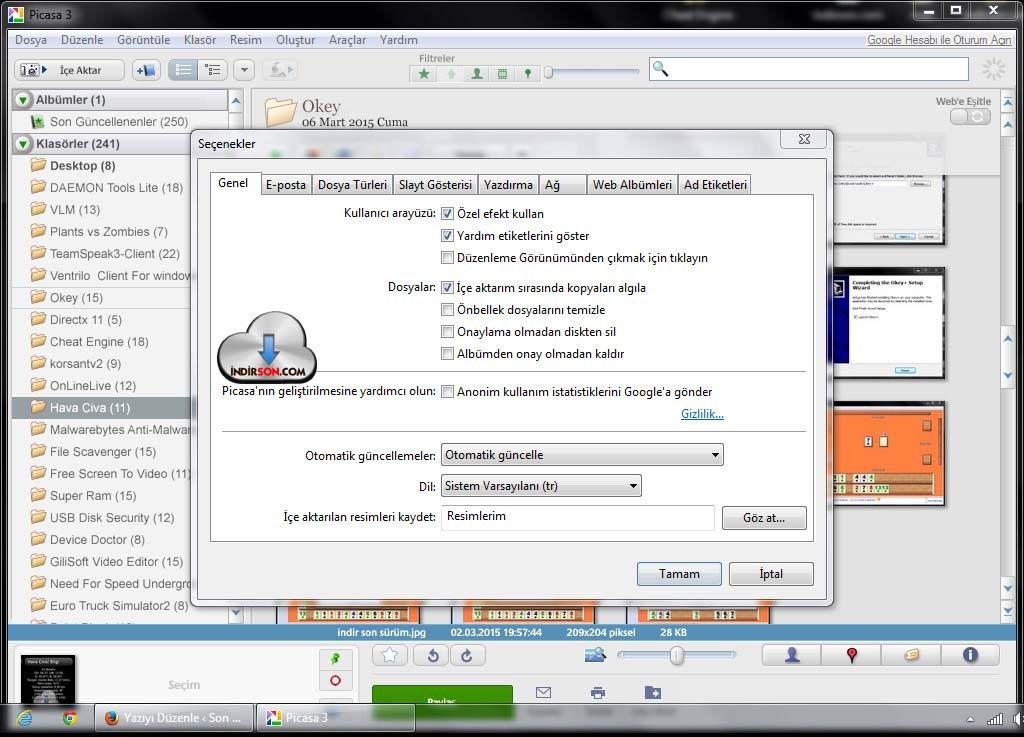Check Onaylama olmadan diskten sil
This screenshot has height=737, width=1024.
pos(447,332)
